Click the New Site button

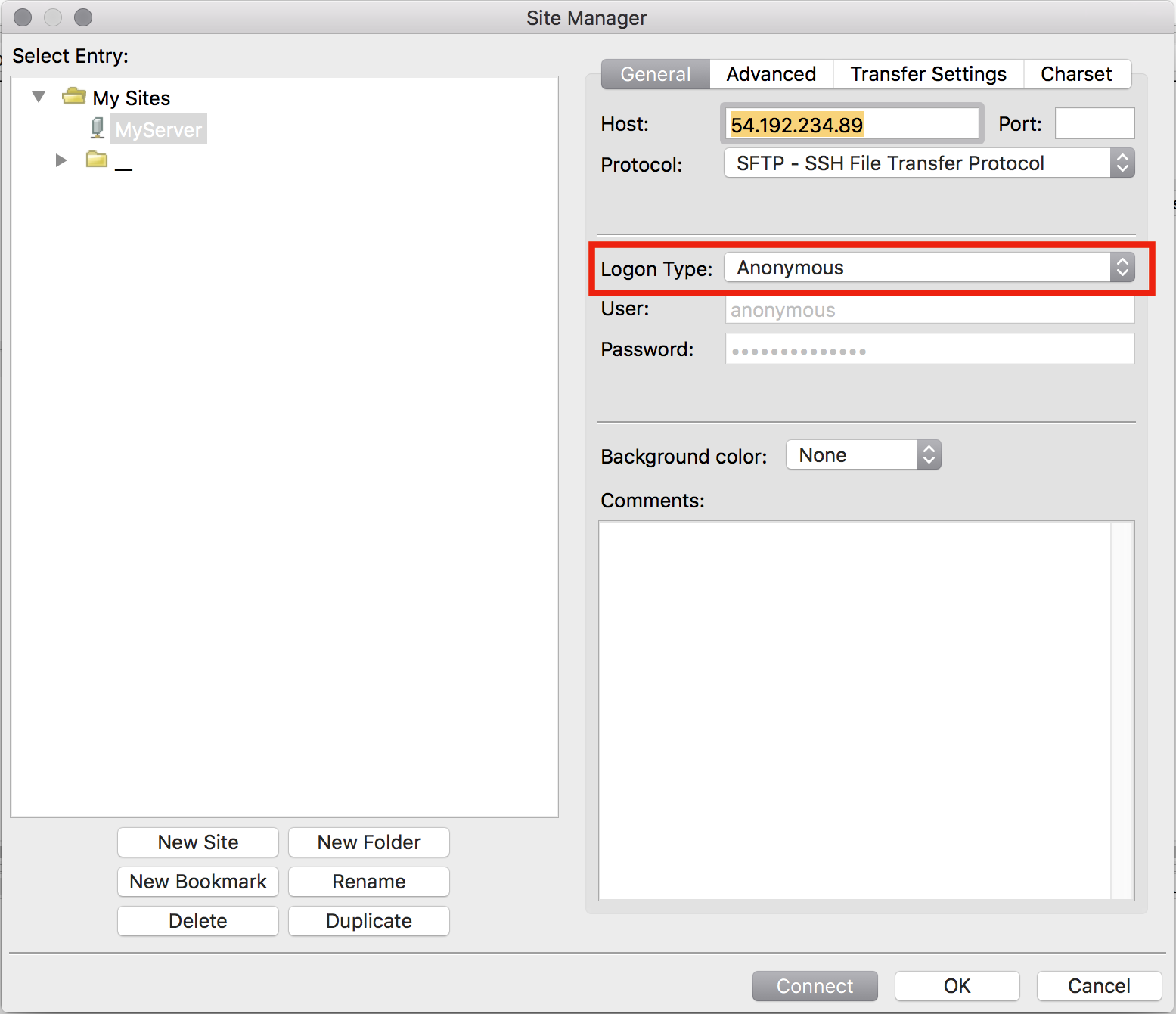click(x=197, y=842)
